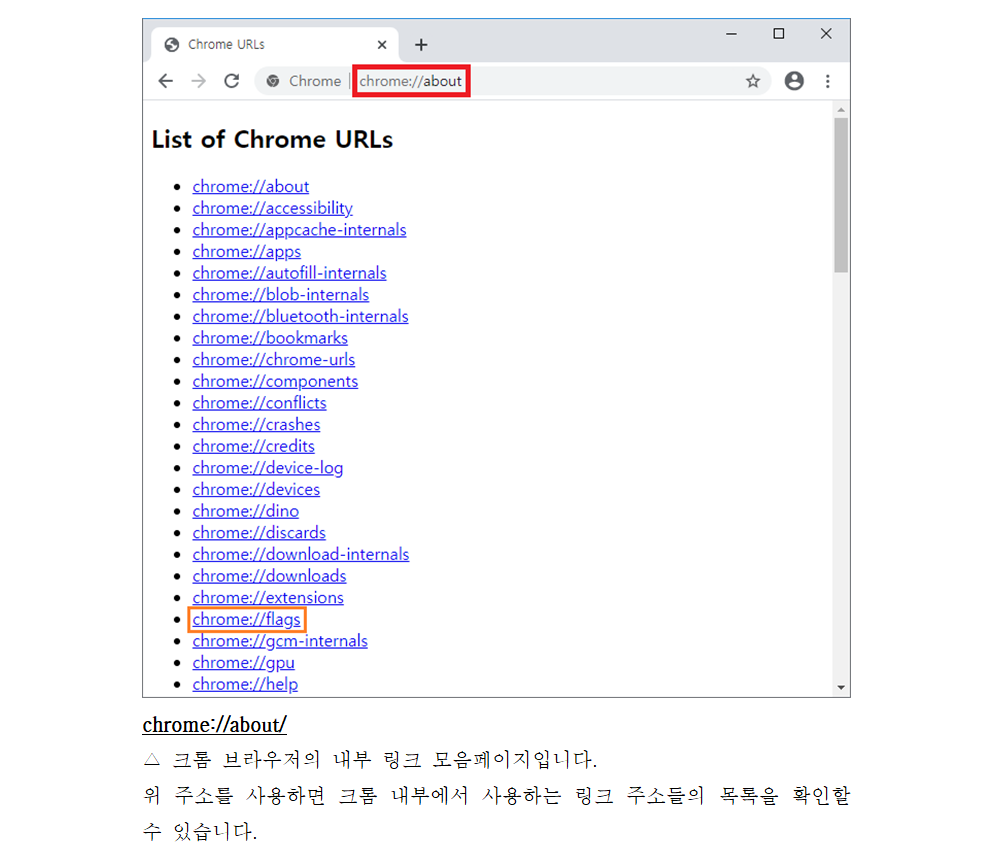Open the chrome://download-internals link
Image resolution: width=992 pixels, height=858 pixels.
coord(301,554)
